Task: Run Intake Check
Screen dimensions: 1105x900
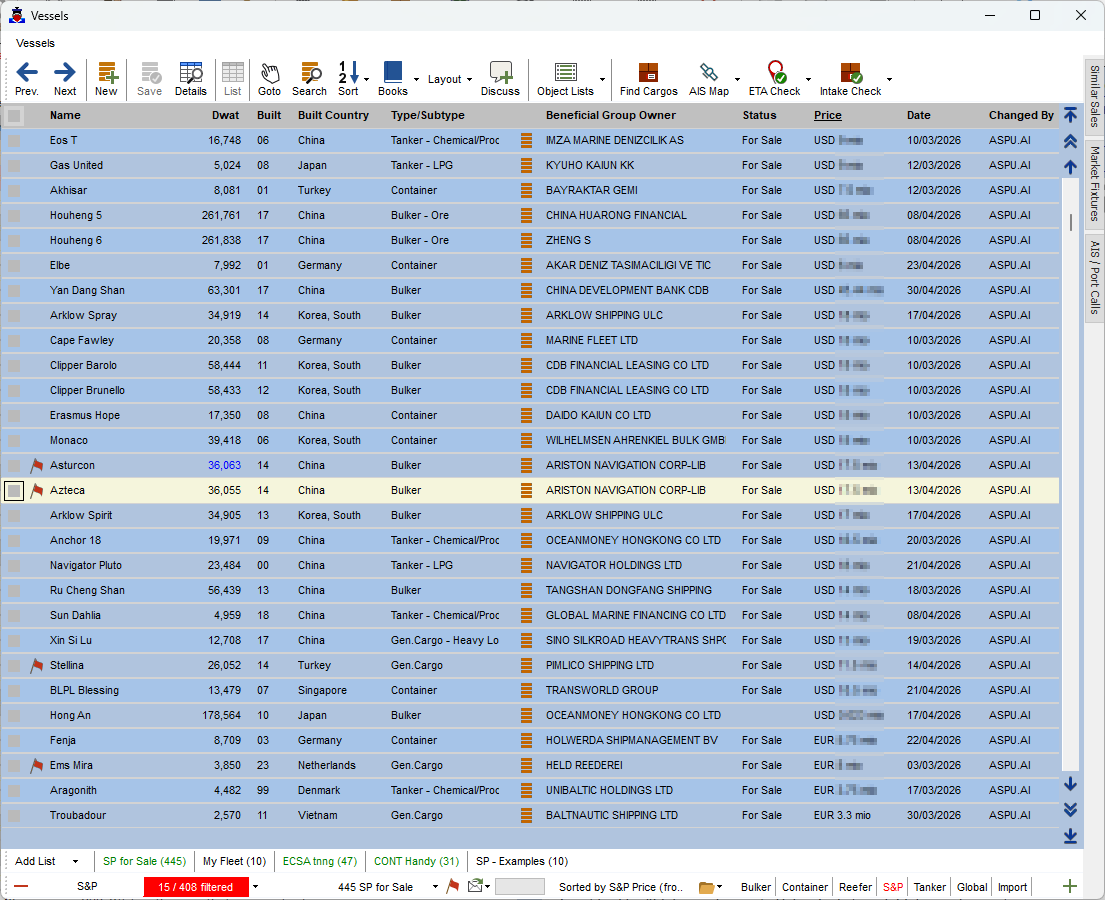Action: (x=851, y=78)
